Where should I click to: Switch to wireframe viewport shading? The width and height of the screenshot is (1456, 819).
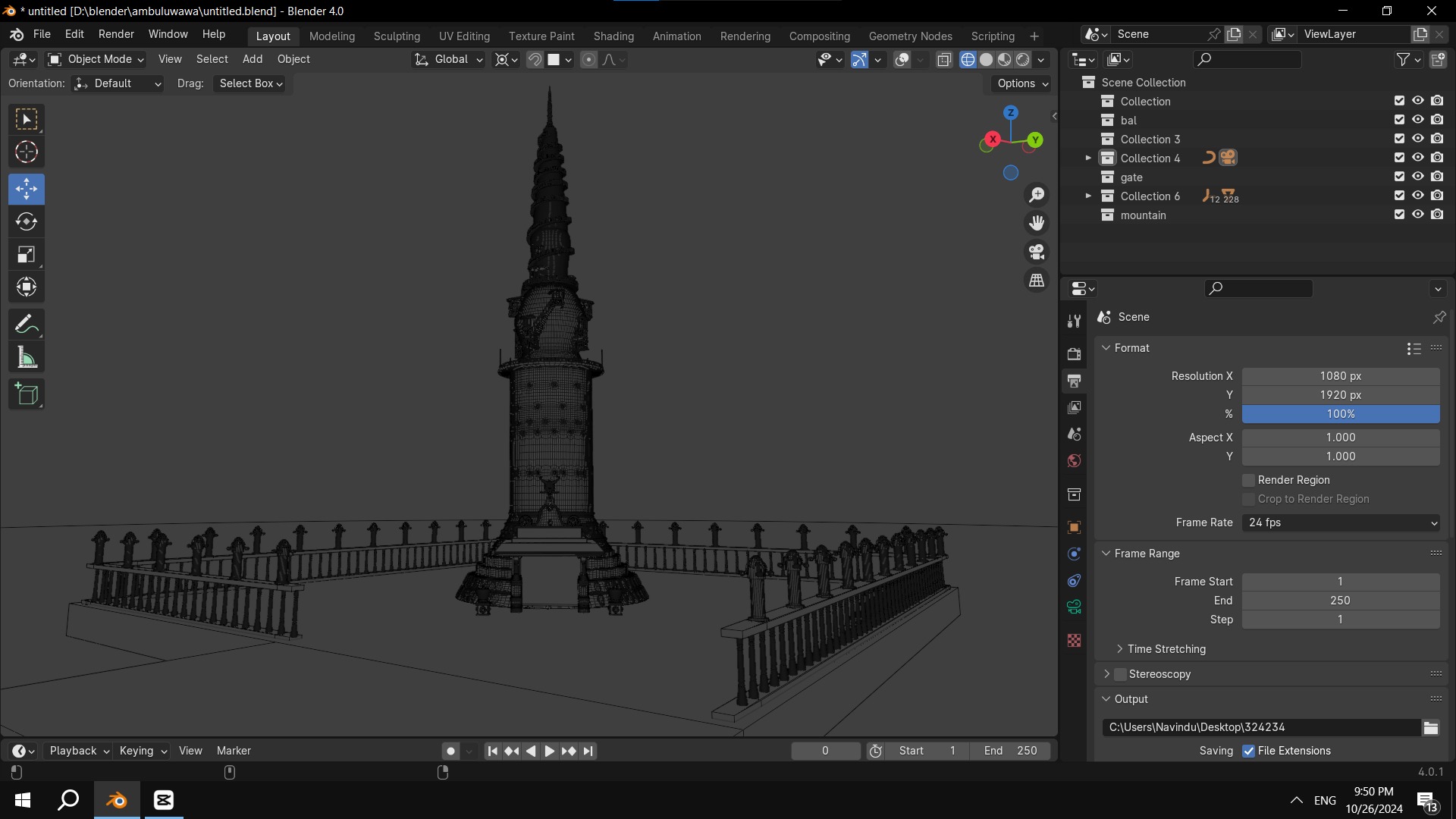968,59
